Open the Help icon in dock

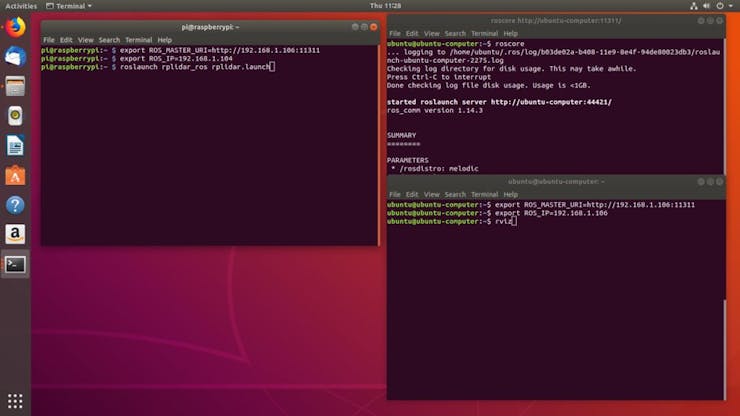pyautogui.click(x=15, y=205)
